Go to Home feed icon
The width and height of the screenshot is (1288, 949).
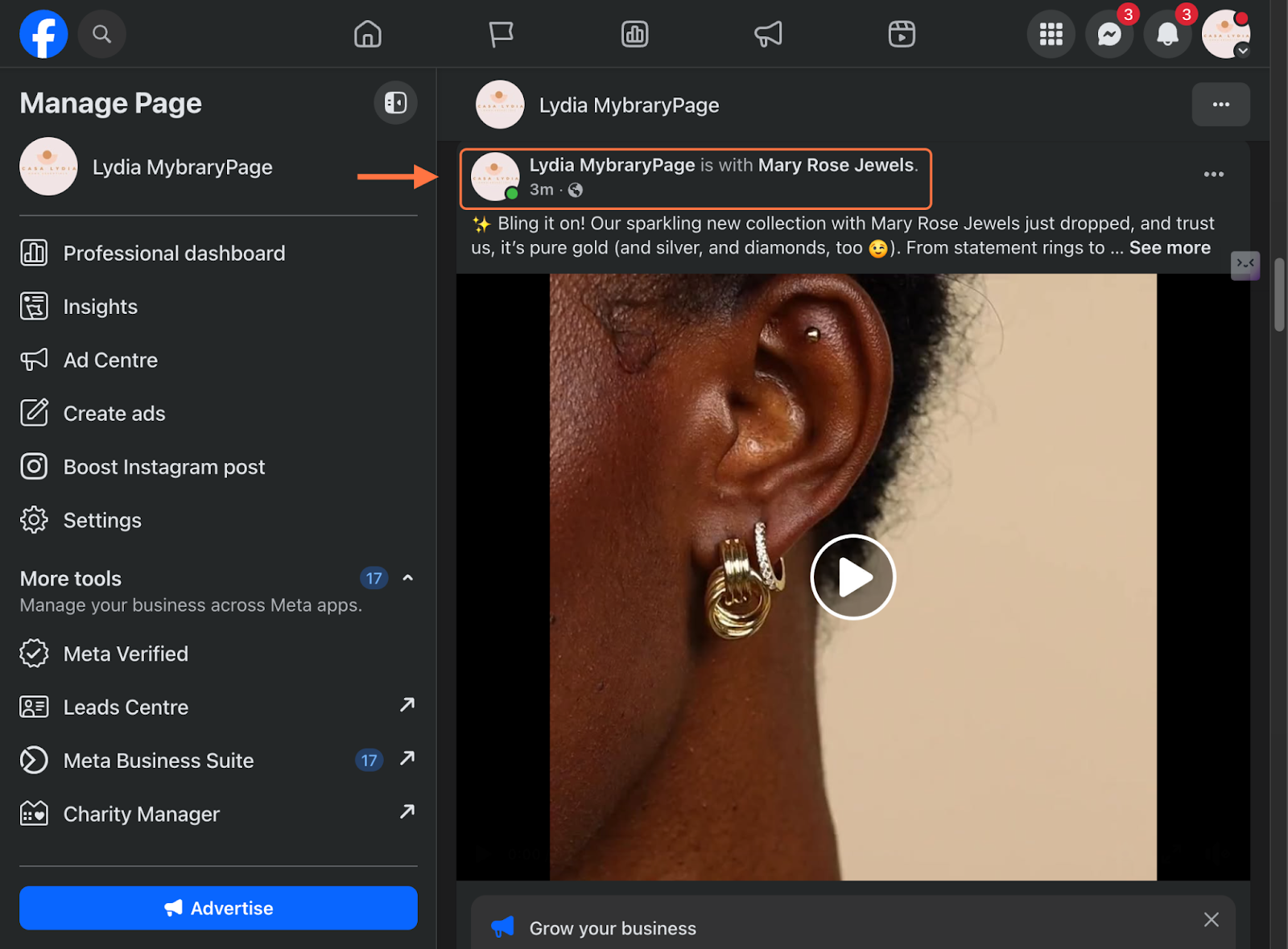click(368, 34)
